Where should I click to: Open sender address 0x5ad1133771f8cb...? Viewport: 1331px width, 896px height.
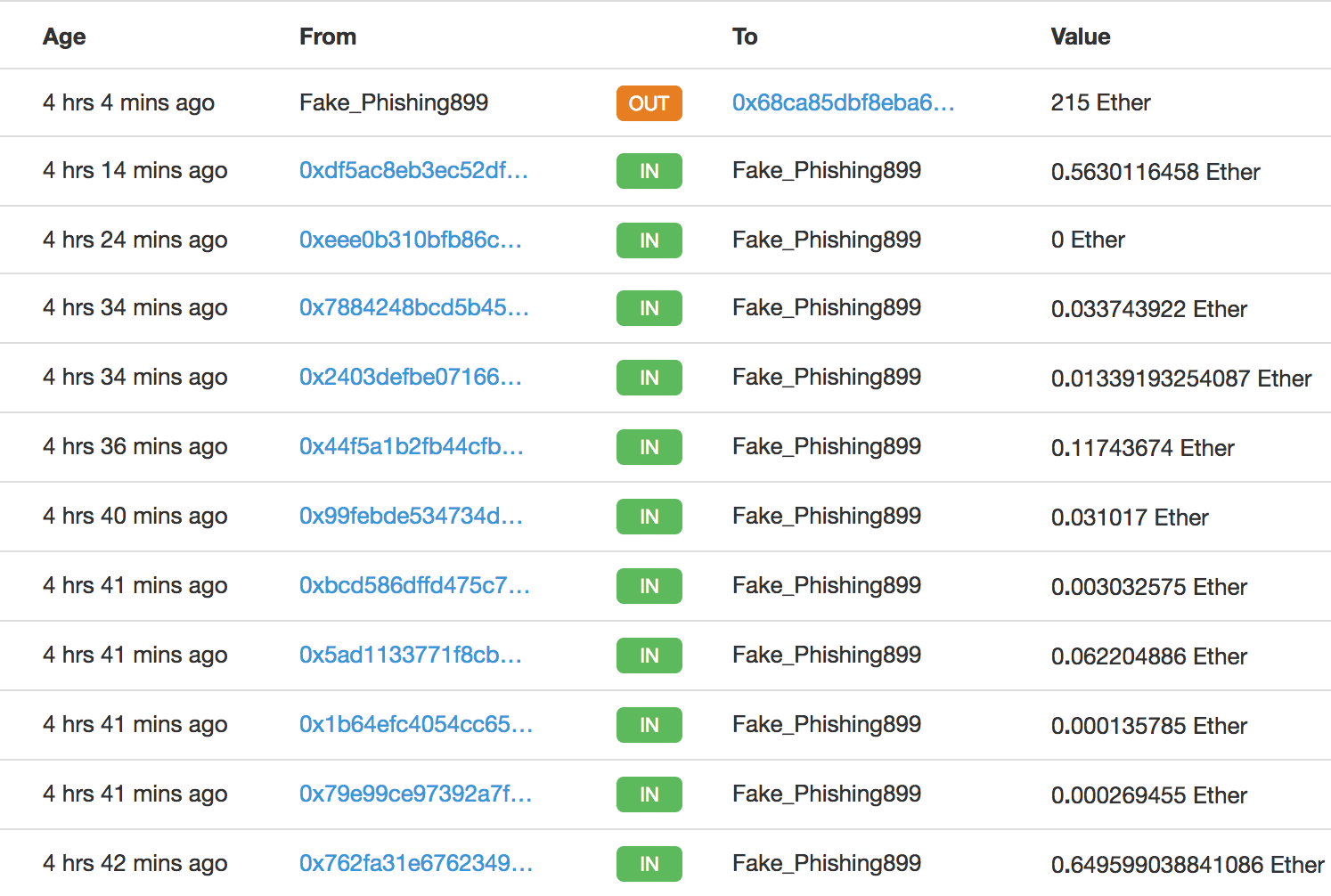pos(411,655)
